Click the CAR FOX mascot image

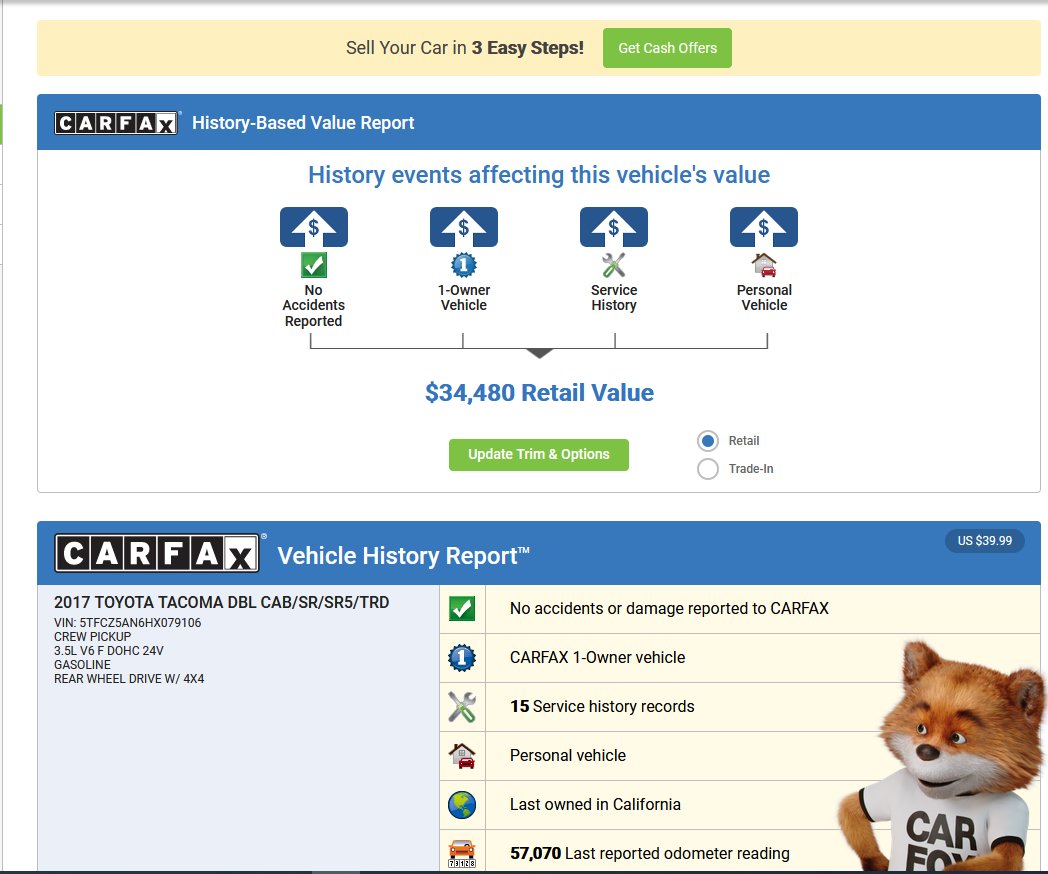pyautogui.click(x=942, y=756)
